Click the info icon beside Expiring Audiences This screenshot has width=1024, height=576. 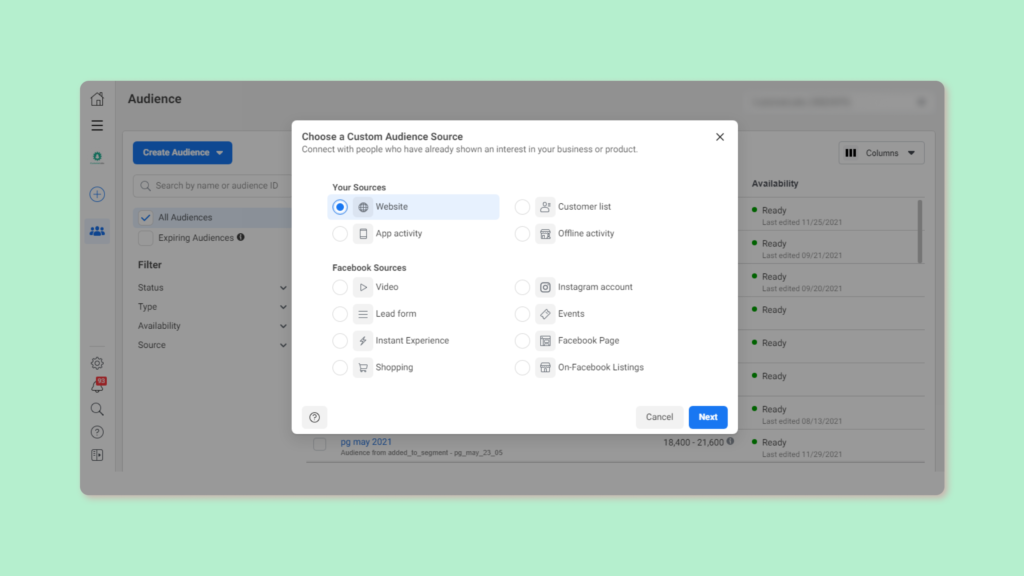coord(241,237)
